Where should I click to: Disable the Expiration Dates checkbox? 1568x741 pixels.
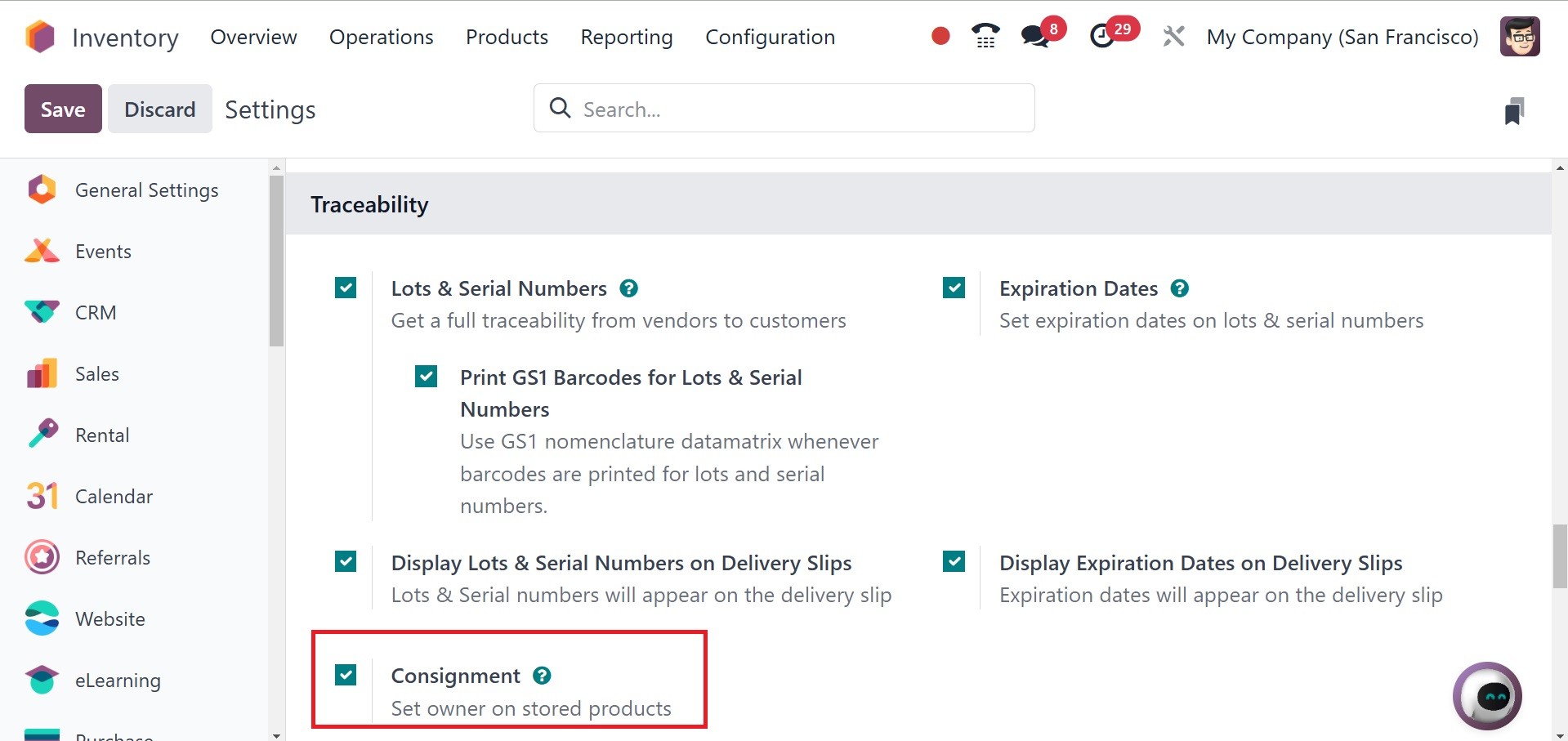point(954,288)
